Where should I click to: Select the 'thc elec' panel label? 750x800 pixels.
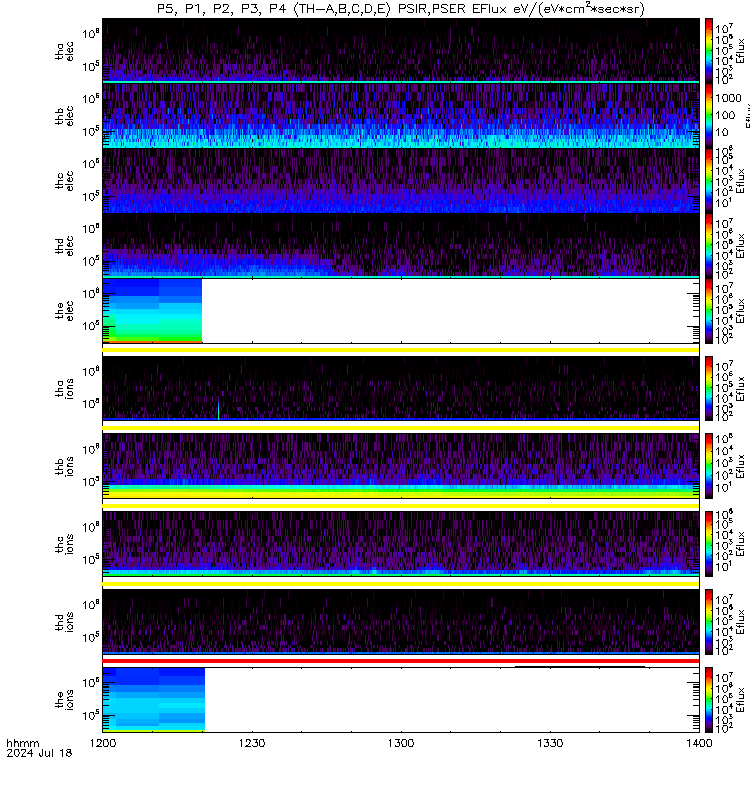(64, 181)
